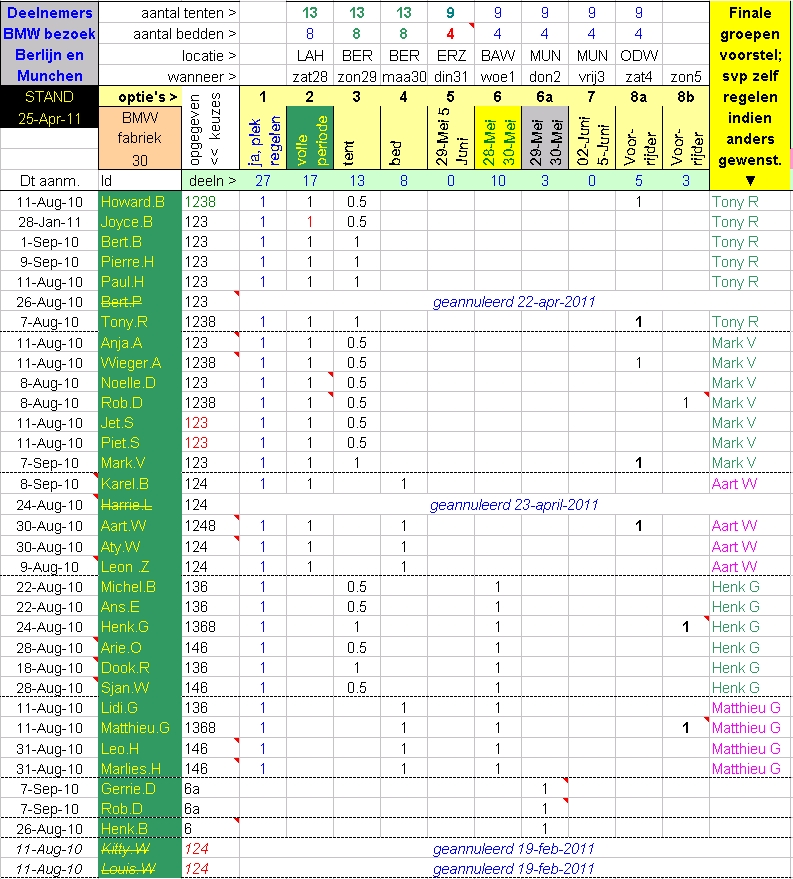The width and height of the screenshot is (793, 879).
Task: Click the 'LAH' location cell
Action: [309, 55]
